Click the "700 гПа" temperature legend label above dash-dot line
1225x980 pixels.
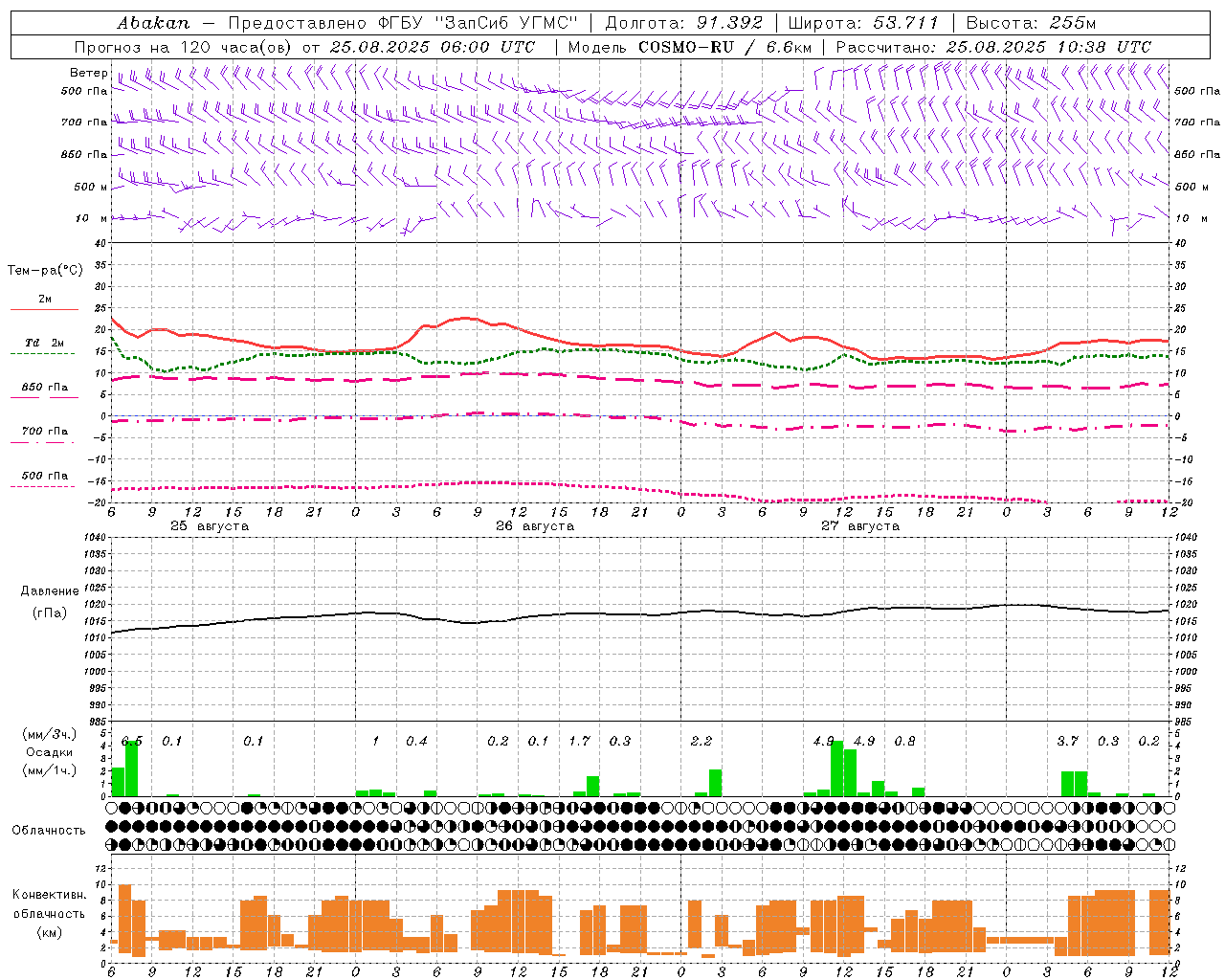point(45,432)
